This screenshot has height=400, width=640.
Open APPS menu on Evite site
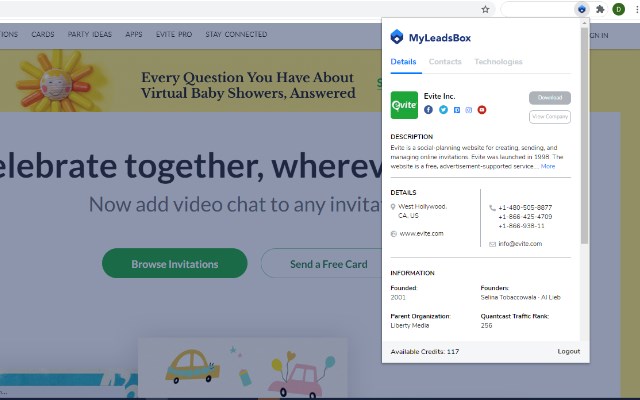tap(134, 34)
